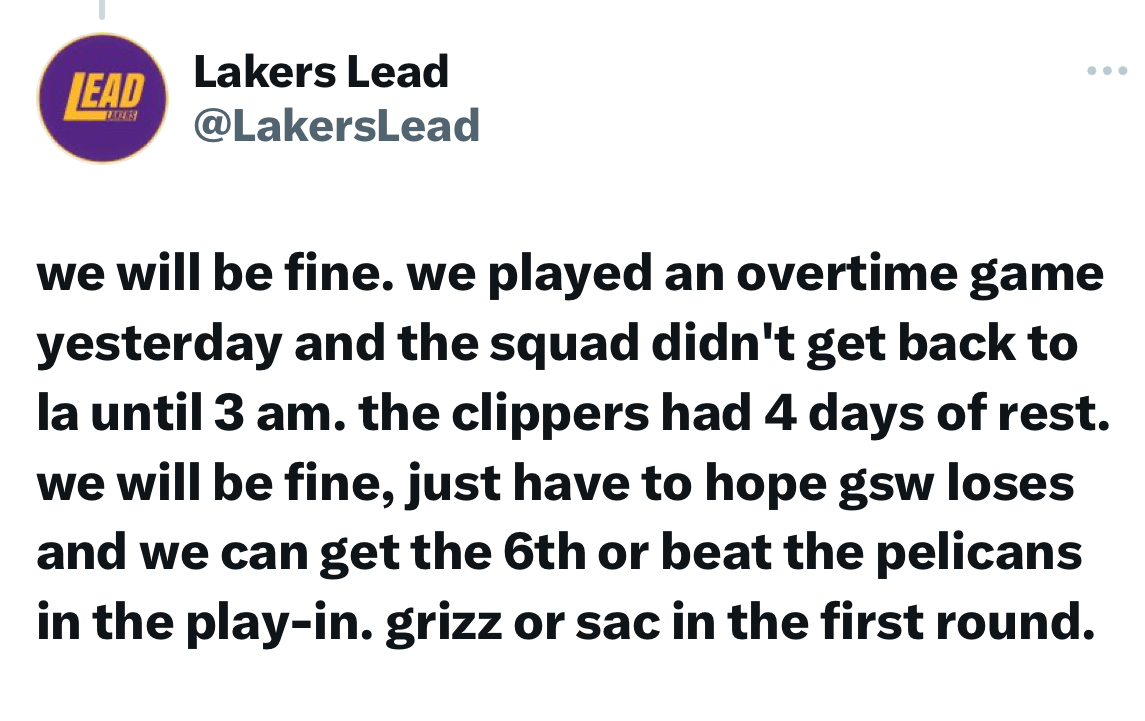The image size is (1145, 721).
Task: Click the line starting 'yesterday and the squad'
Action: 557,345
